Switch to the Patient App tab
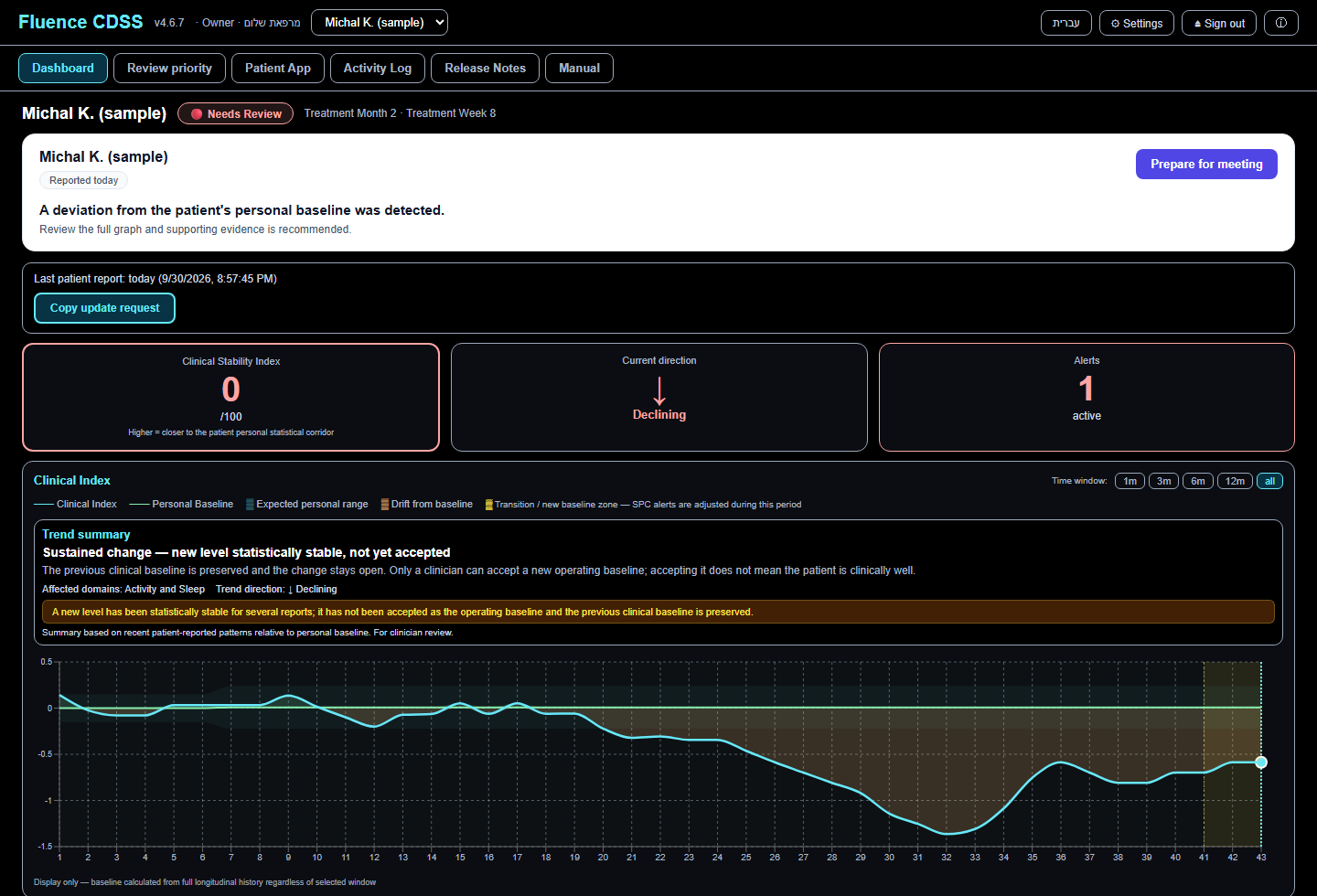Viewport: 1317px width, 896px height. [x=278, y=69]
